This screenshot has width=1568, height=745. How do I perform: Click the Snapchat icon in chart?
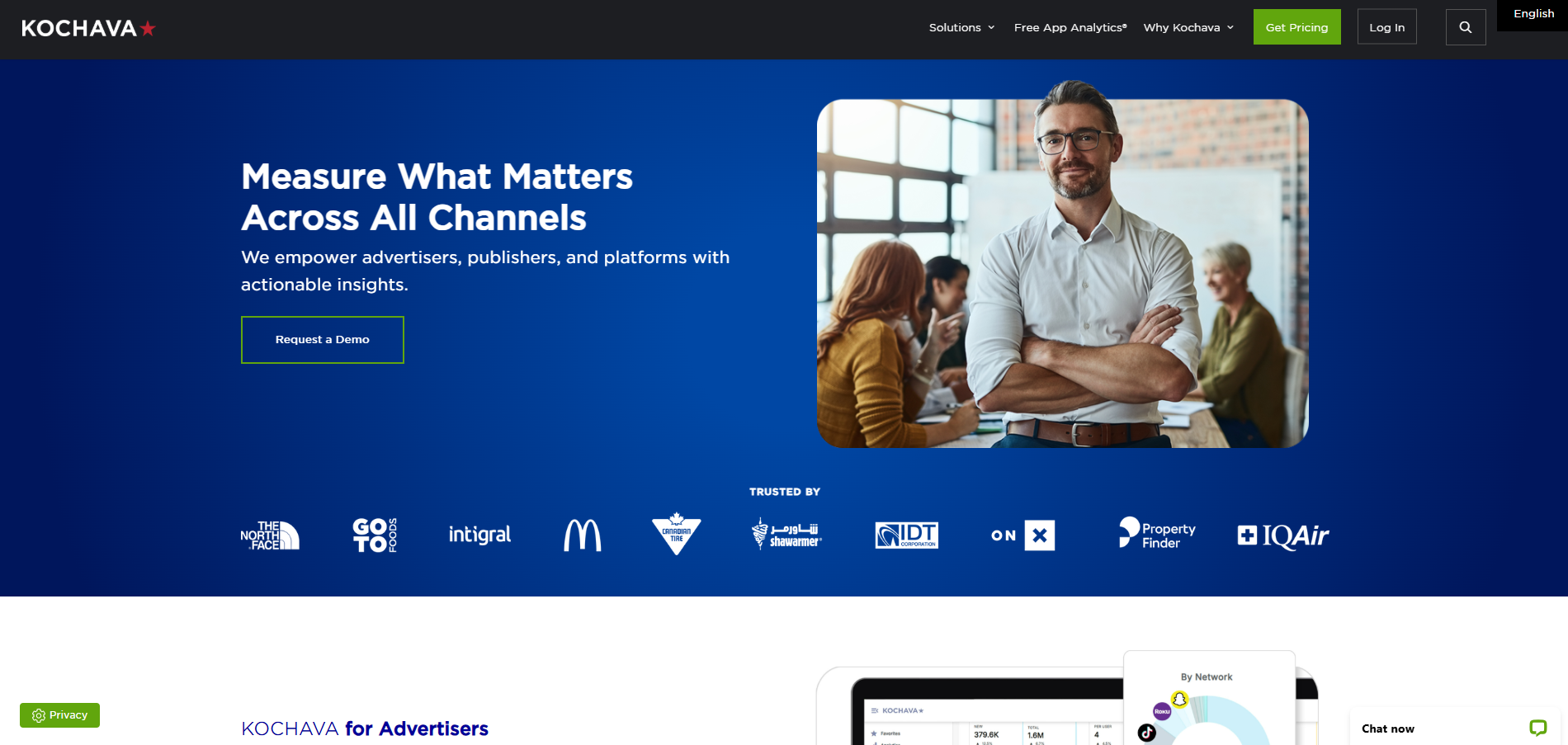click(x=1180, y=699)
